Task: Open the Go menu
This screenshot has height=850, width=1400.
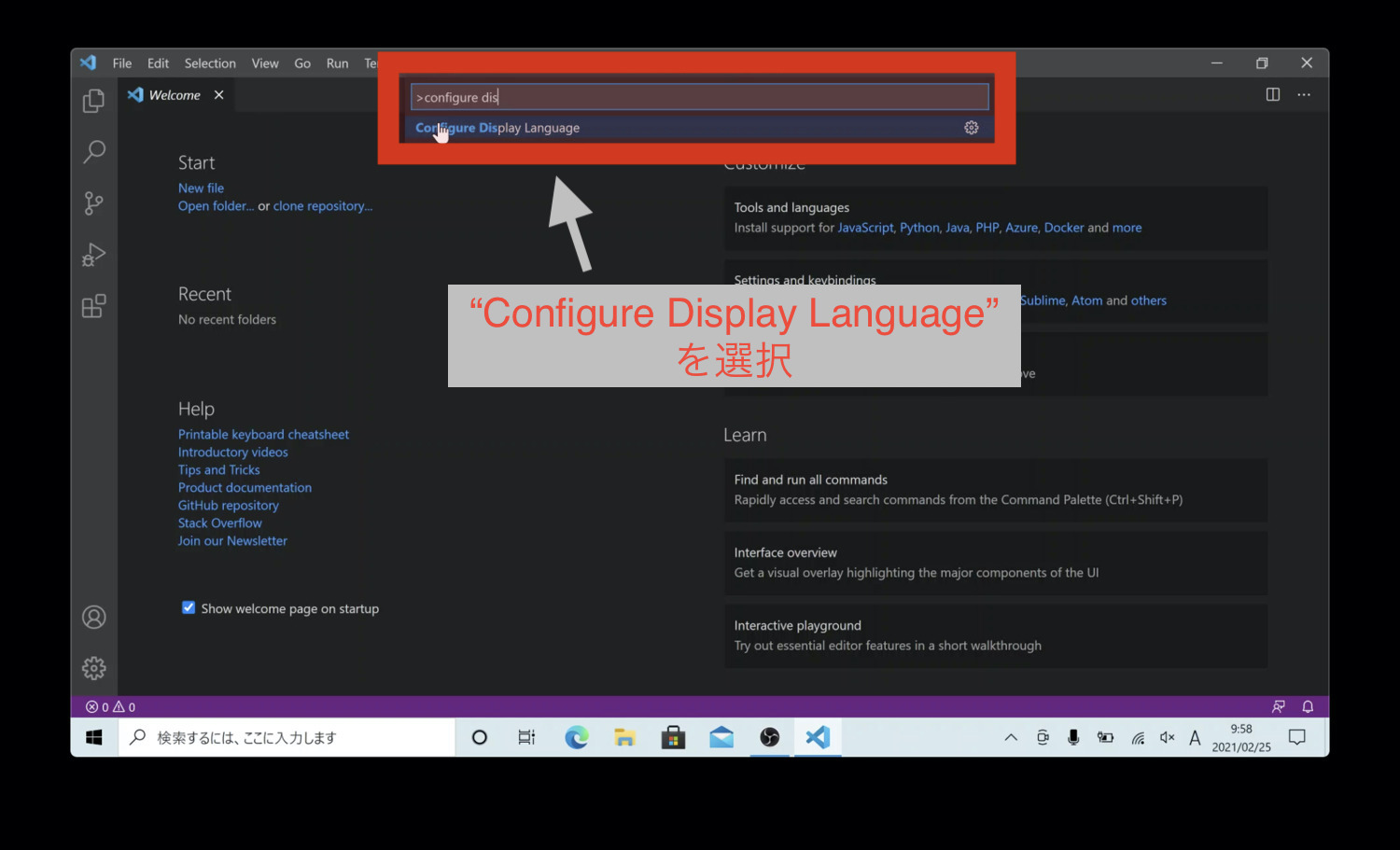Action: tap(302, 63)
